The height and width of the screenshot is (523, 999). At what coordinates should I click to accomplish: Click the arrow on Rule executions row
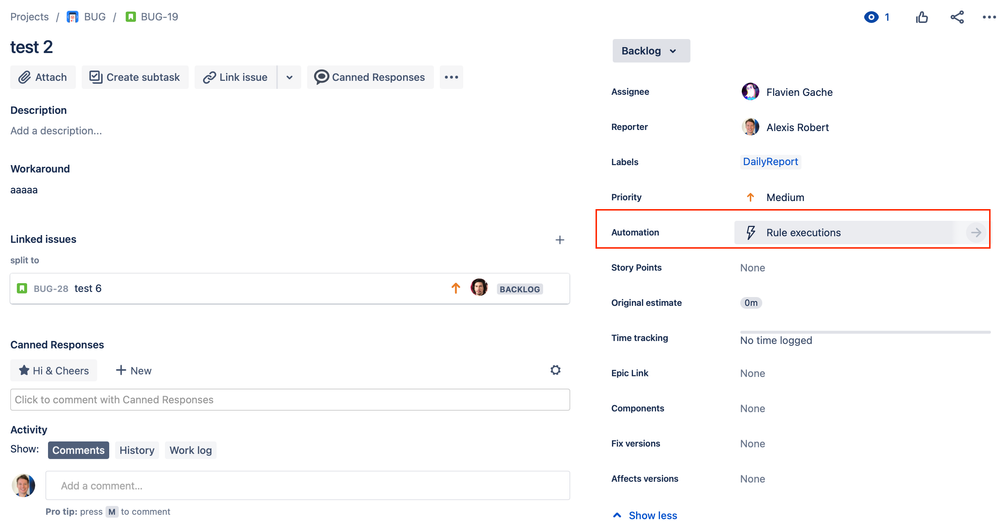pyautogui.click(x=975, y=233)
